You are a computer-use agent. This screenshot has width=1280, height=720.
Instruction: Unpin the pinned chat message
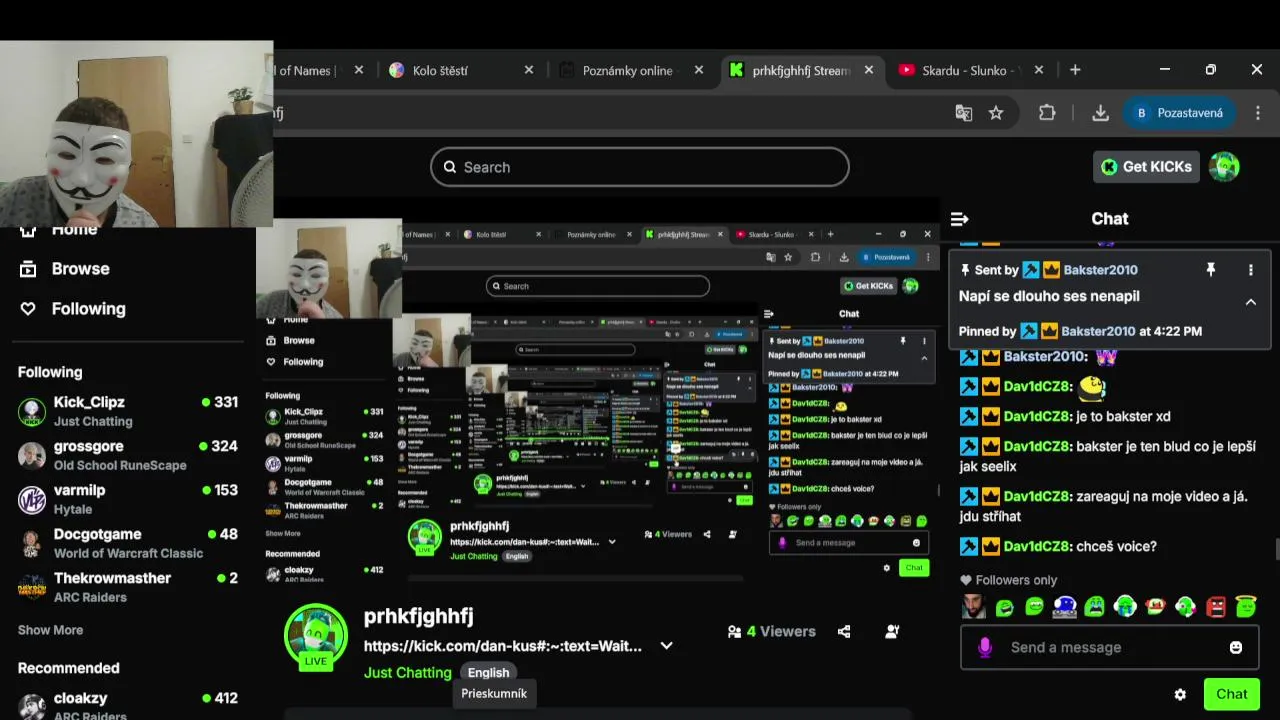tap(1211, 270)
